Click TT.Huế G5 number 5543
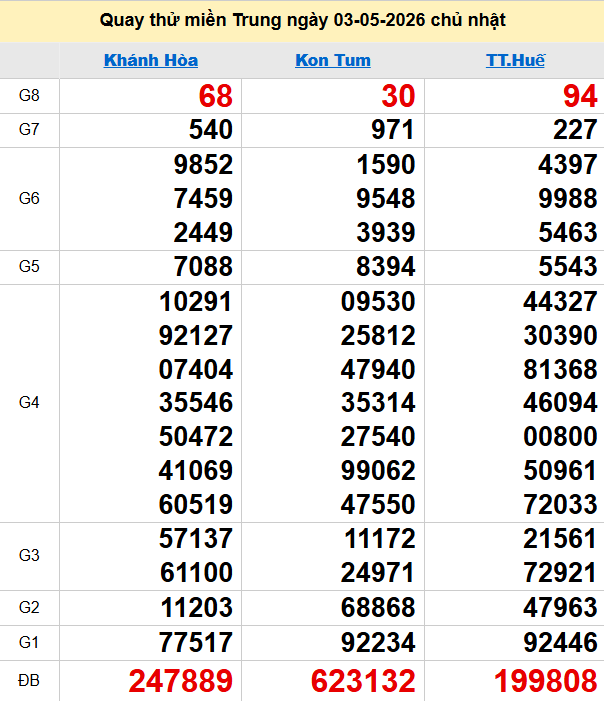This screenshot has height=701, width=604. pos(568,266)
